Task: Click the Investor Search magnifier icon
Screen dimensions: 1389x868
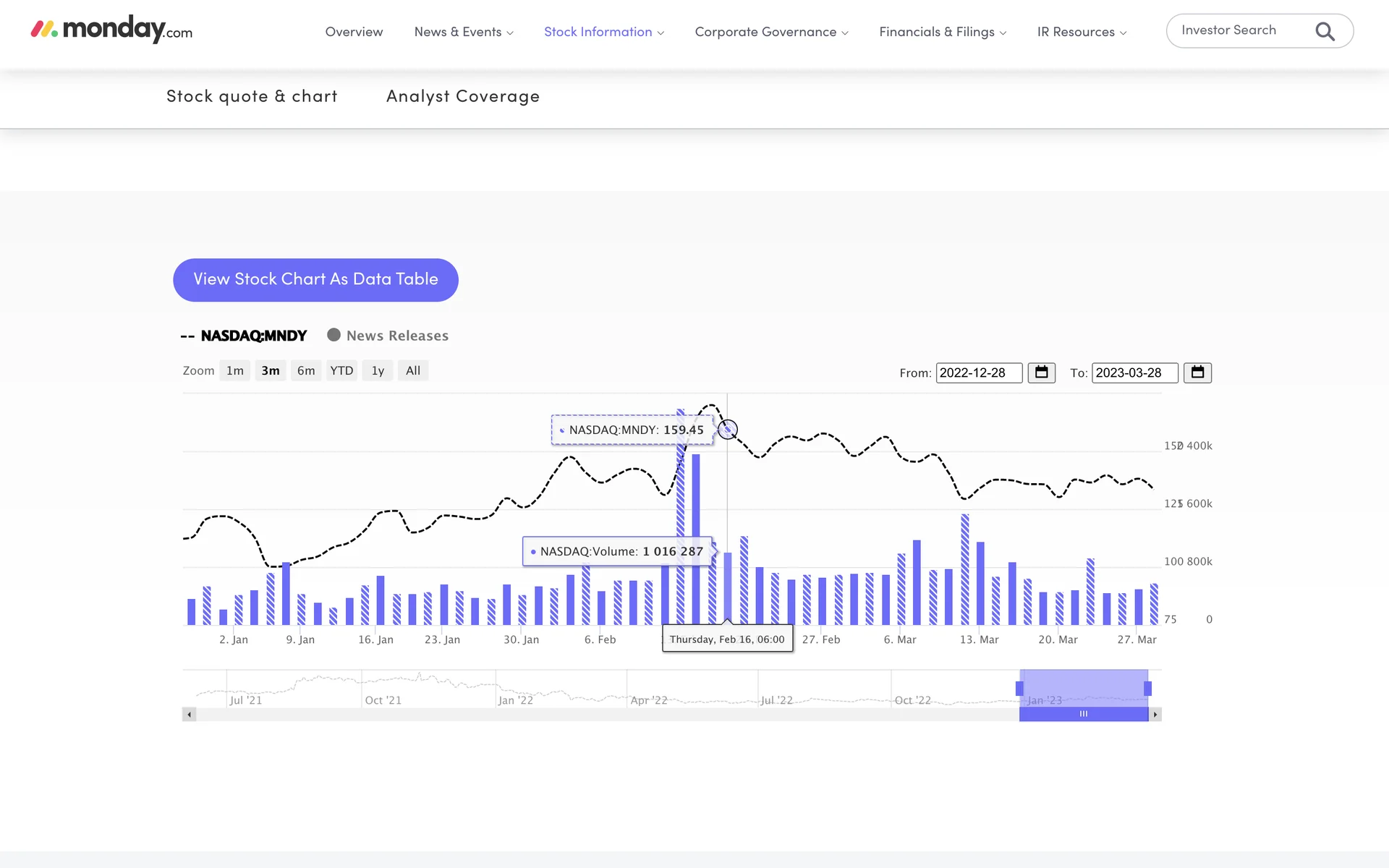Action: pyautogui.click(x=1325, y=31)
